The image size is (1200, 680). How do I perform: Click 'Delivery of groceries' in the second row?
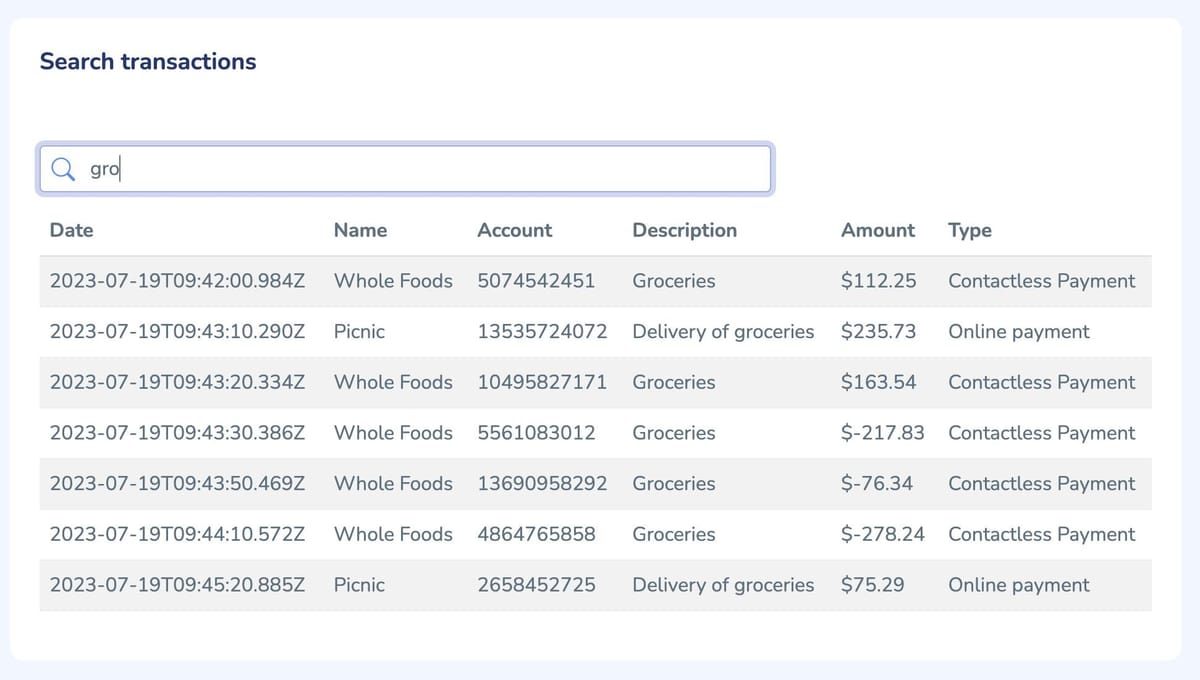tap(723, 331)
